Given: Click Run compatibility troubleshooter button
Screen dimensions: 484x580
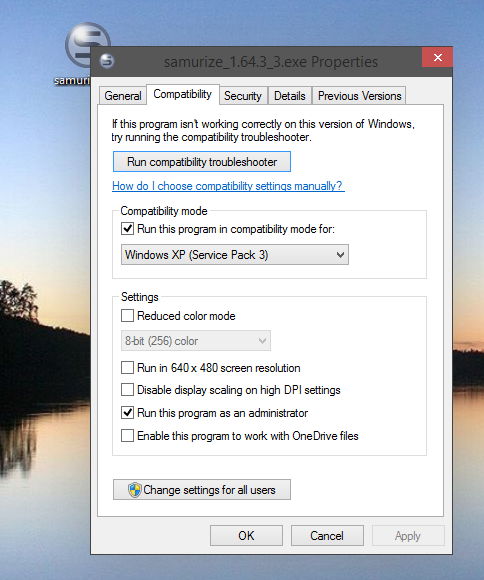Looking at the screenshot, I should click(x=202, y=162).
